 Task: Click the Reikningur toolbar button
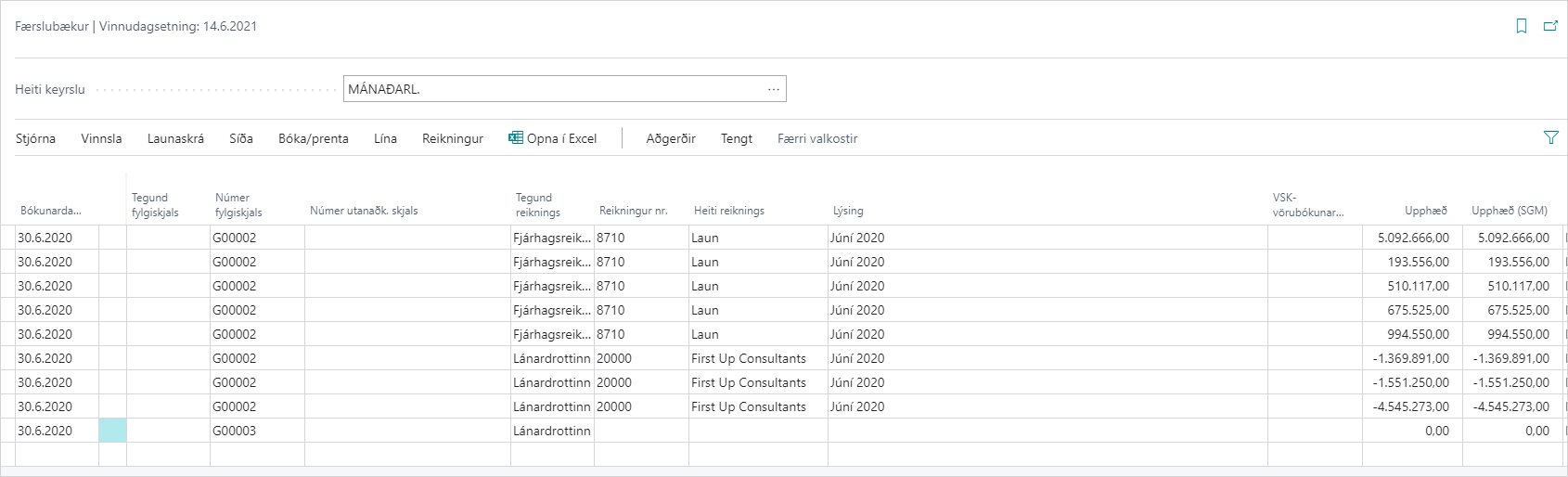[x=453, y=138]
